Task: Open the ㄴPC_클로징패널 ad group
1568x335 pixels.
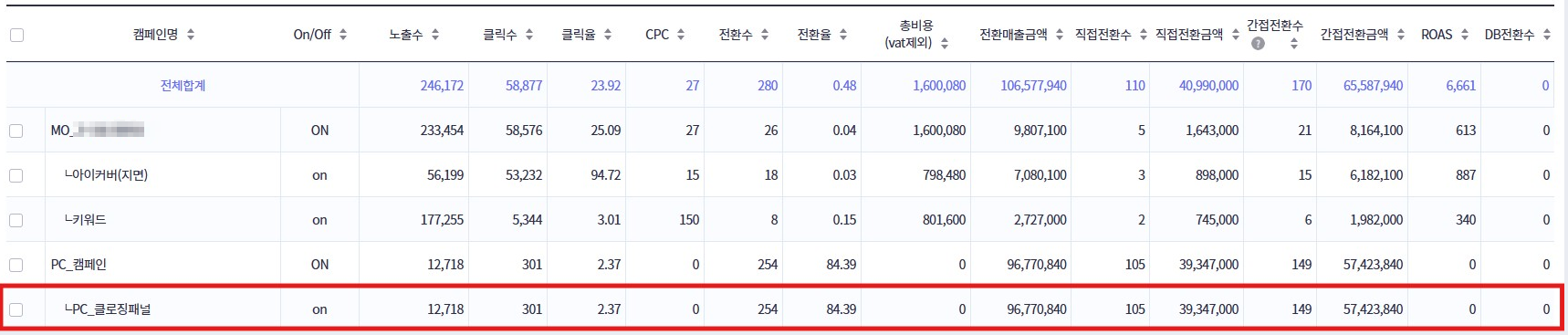Action: pyautogui.click(x=108, y=309)
